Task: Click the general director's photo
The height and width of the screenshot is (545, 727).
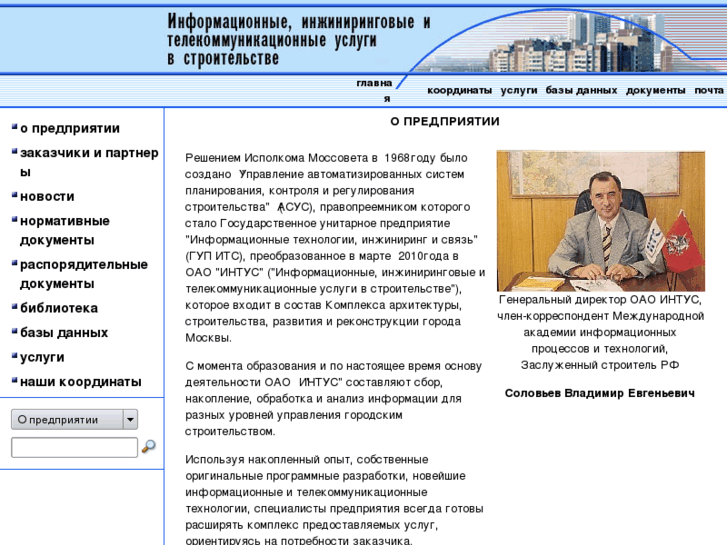Action: (x=600, y=221)
